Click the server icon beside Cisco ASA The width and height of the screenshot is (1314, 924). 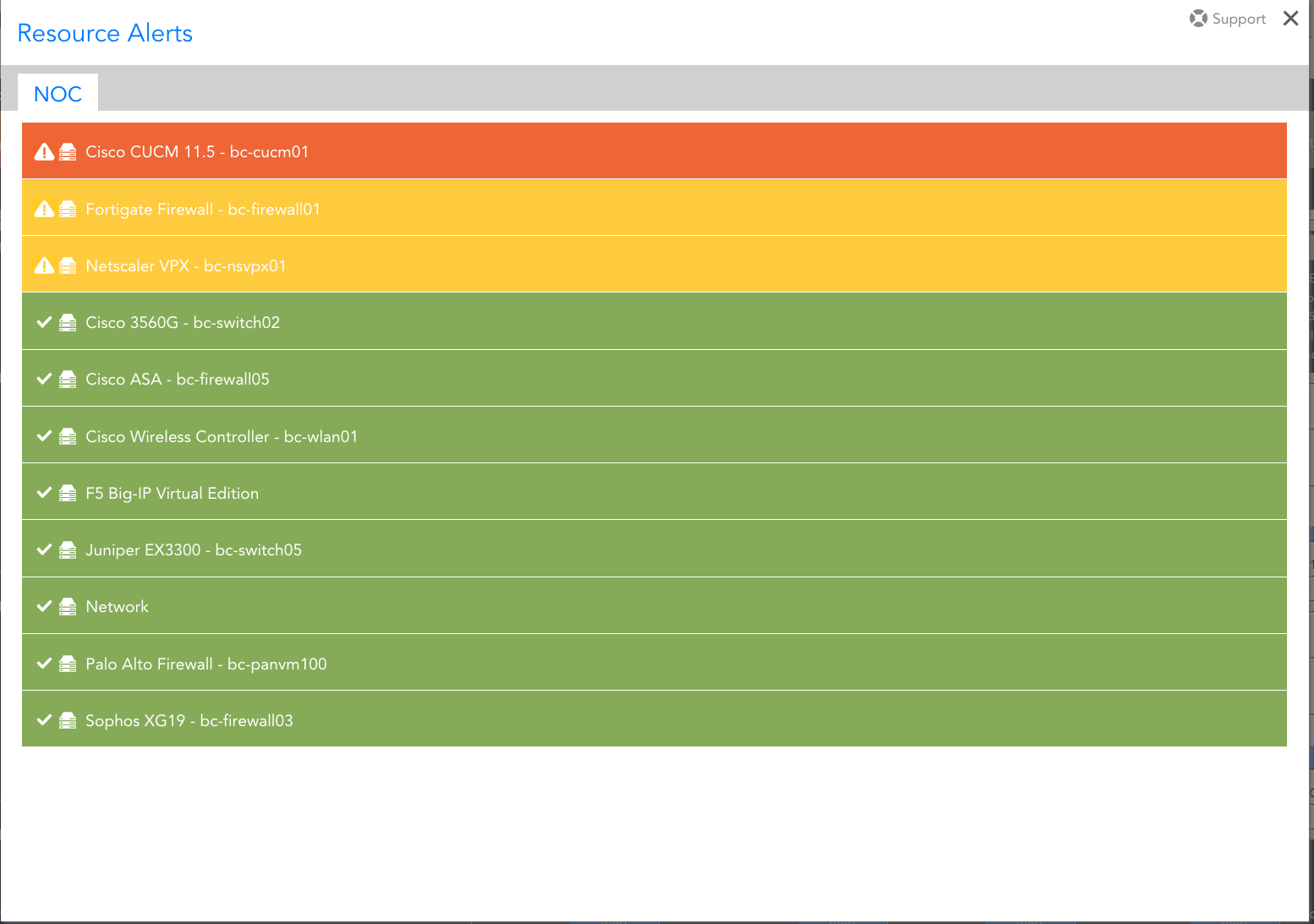(x=68, y=379)
